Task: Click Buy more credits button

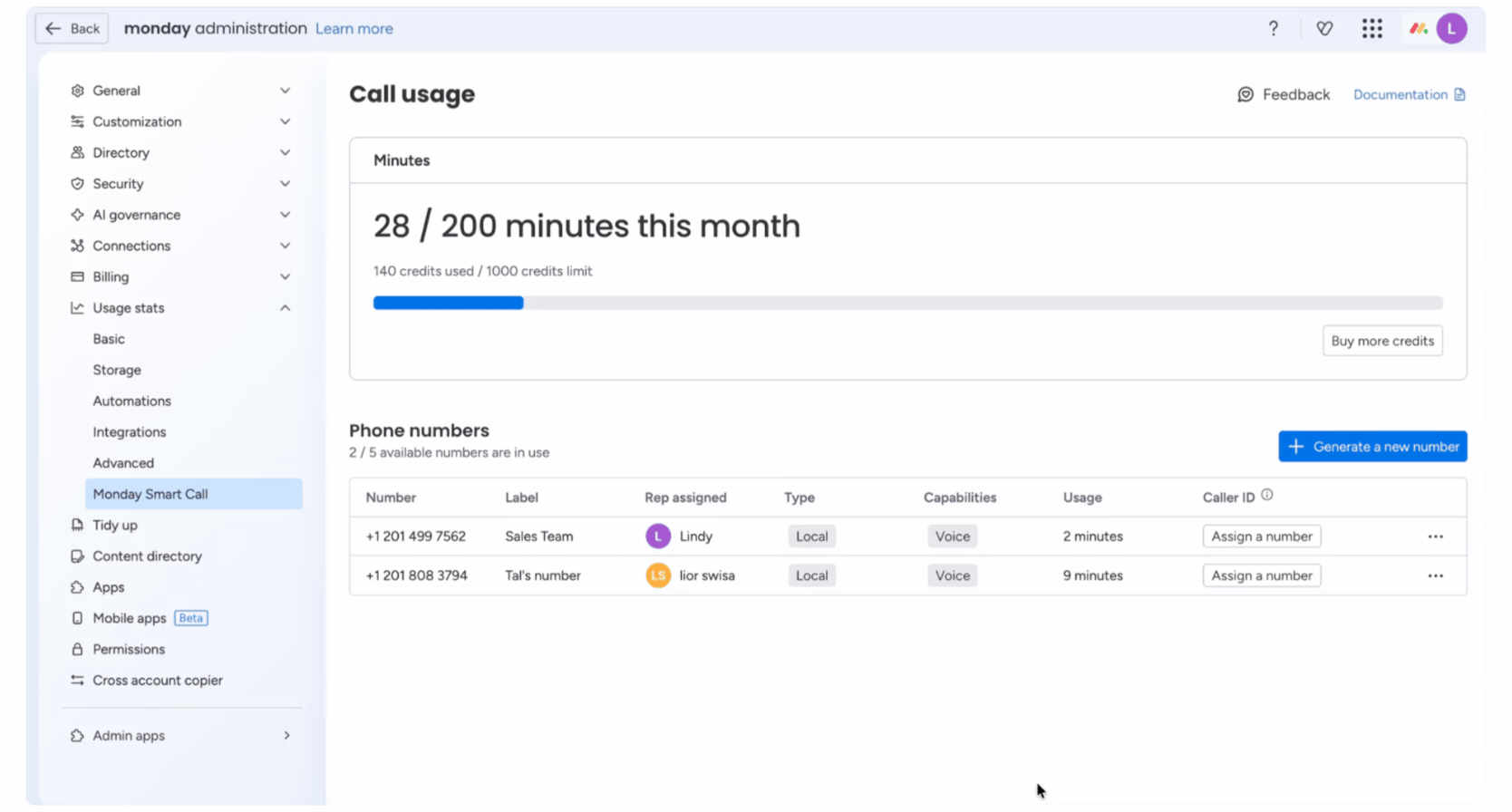Action: click(x=1382, y=341)
